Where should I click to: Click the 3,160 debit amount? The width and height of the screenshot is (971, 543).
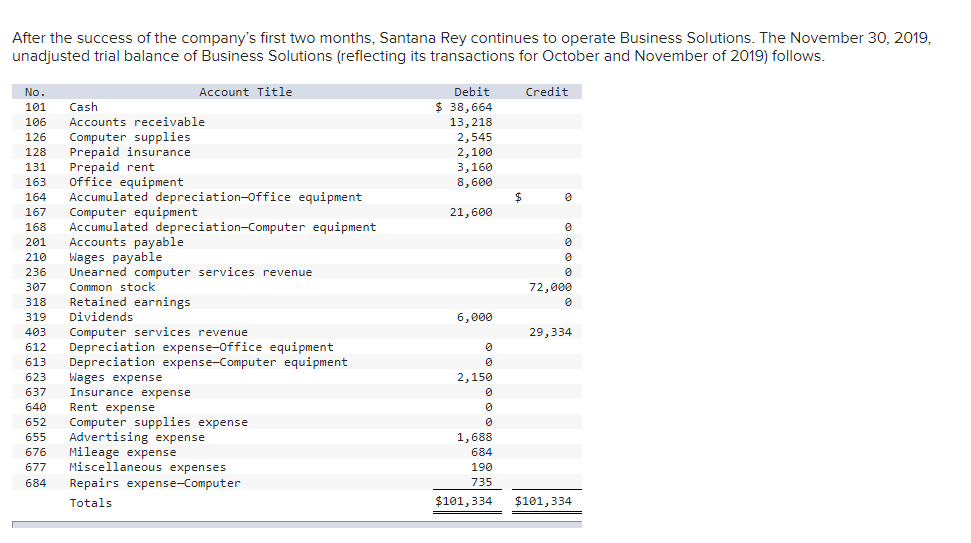click(474, 167)
